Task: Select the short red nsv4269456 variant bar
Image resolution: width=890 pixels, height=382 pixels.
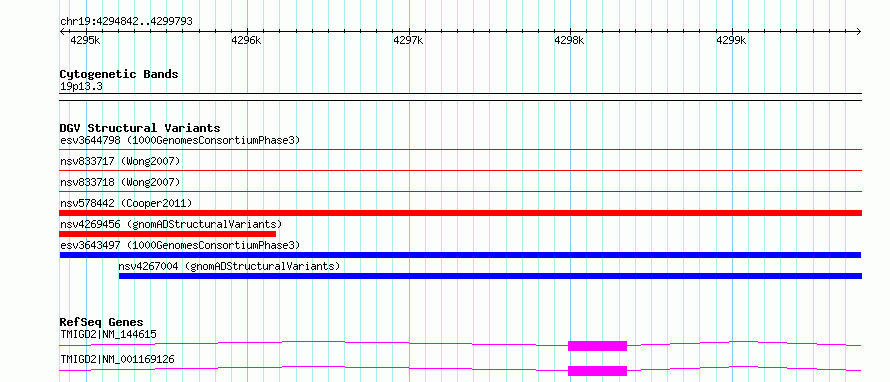Action: [167, 234]
